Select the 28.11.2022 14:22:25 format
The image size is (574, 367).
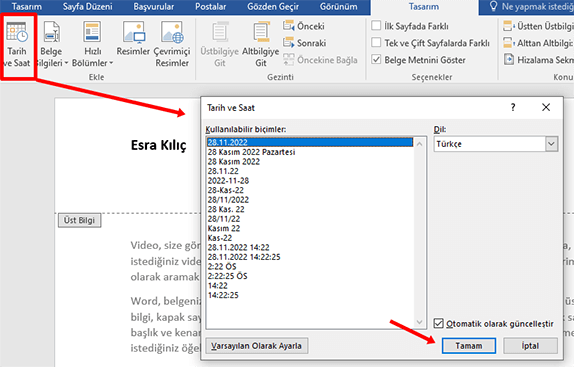pyautogui.click(x=310, y=257)
